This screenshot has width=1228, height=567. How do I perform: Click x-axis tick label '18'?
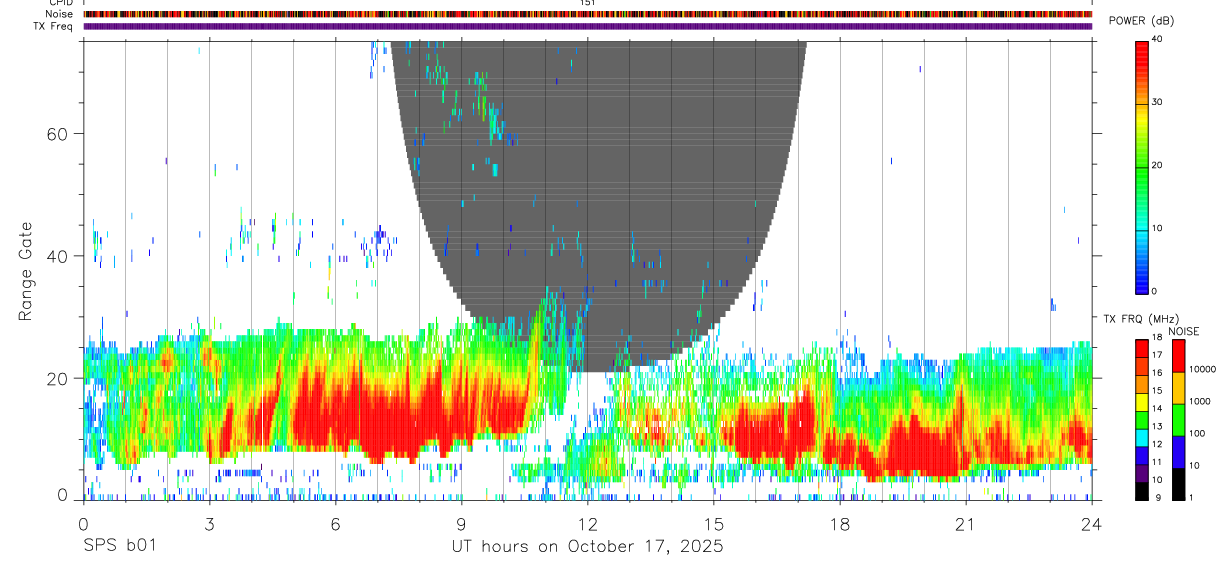click(x=840, y=524)
